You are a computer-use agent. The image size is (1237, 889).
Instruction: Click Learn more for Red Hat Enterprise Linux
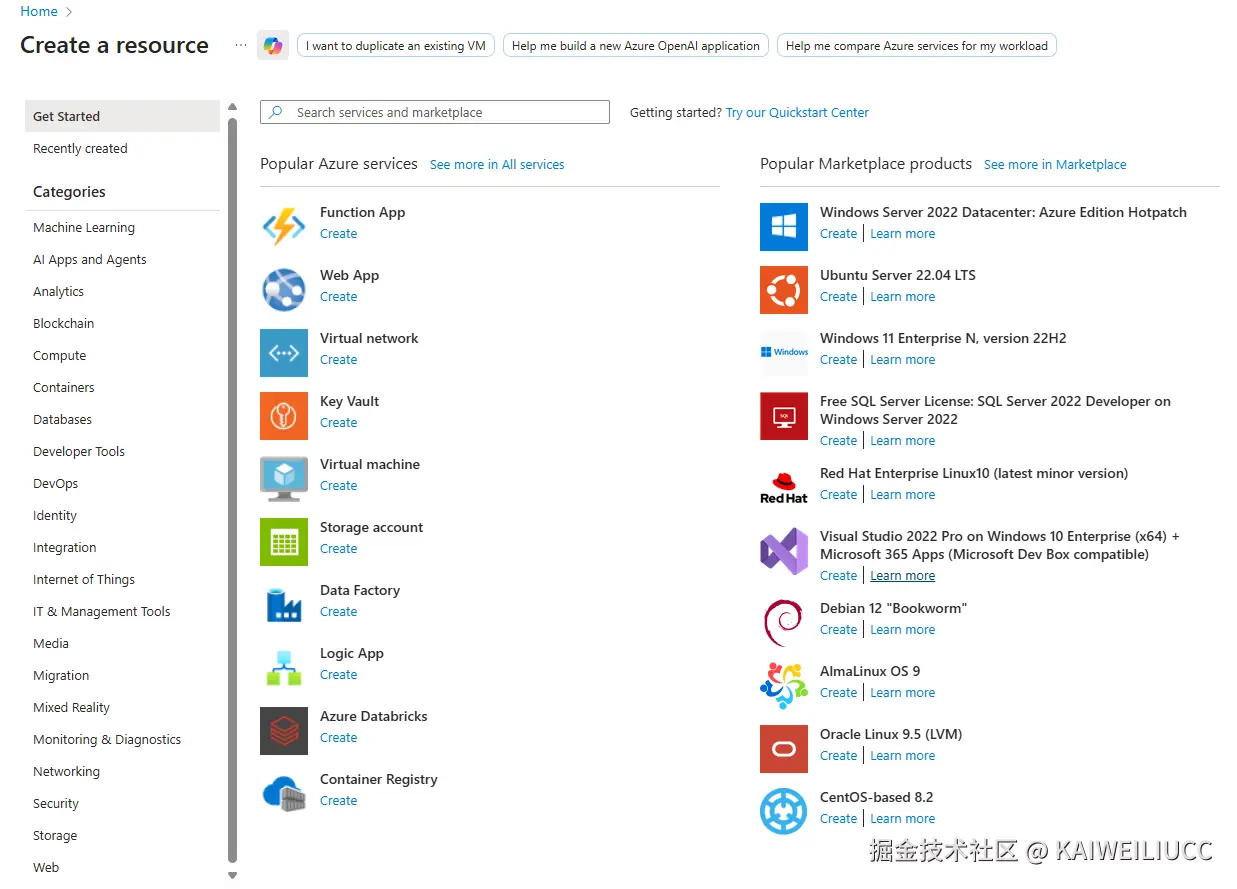click(x=903, y=495)
